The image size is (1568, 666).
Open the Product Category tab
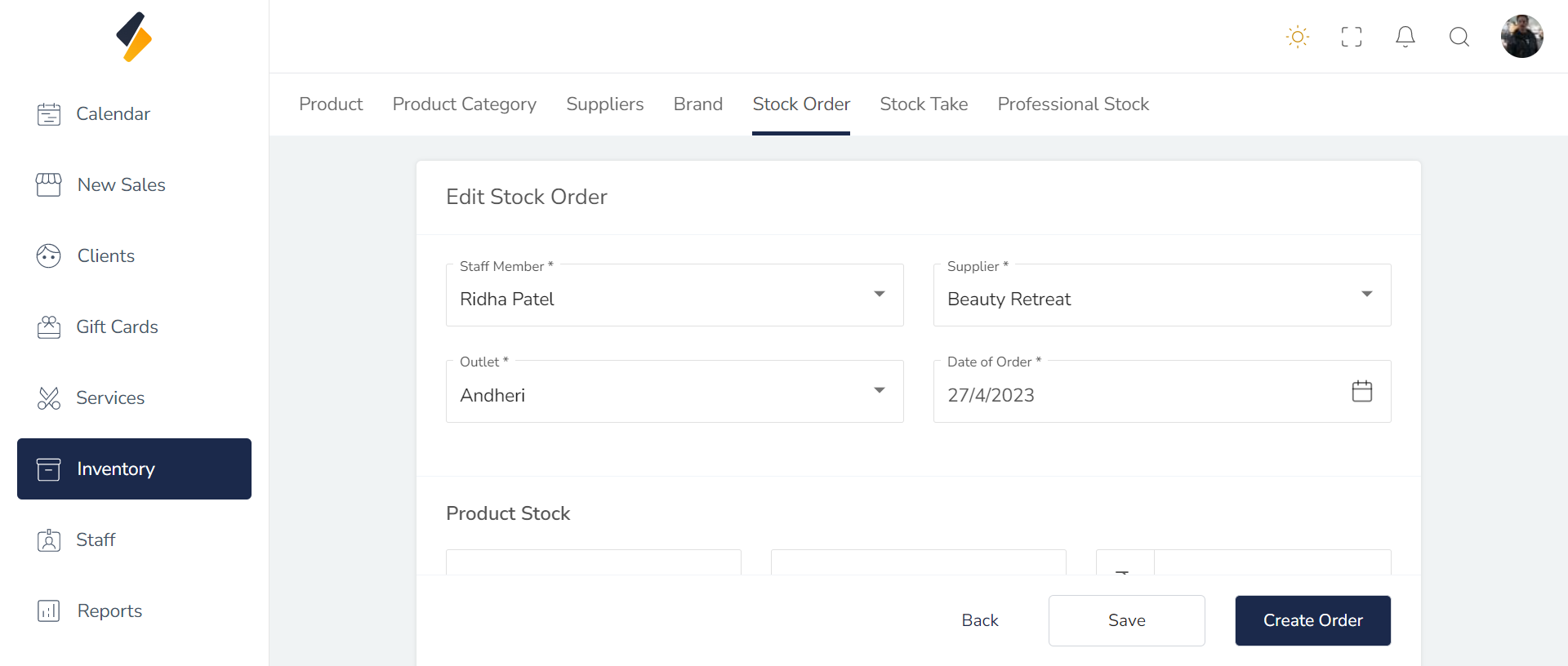pyautogui.click(x=464, y=104)
